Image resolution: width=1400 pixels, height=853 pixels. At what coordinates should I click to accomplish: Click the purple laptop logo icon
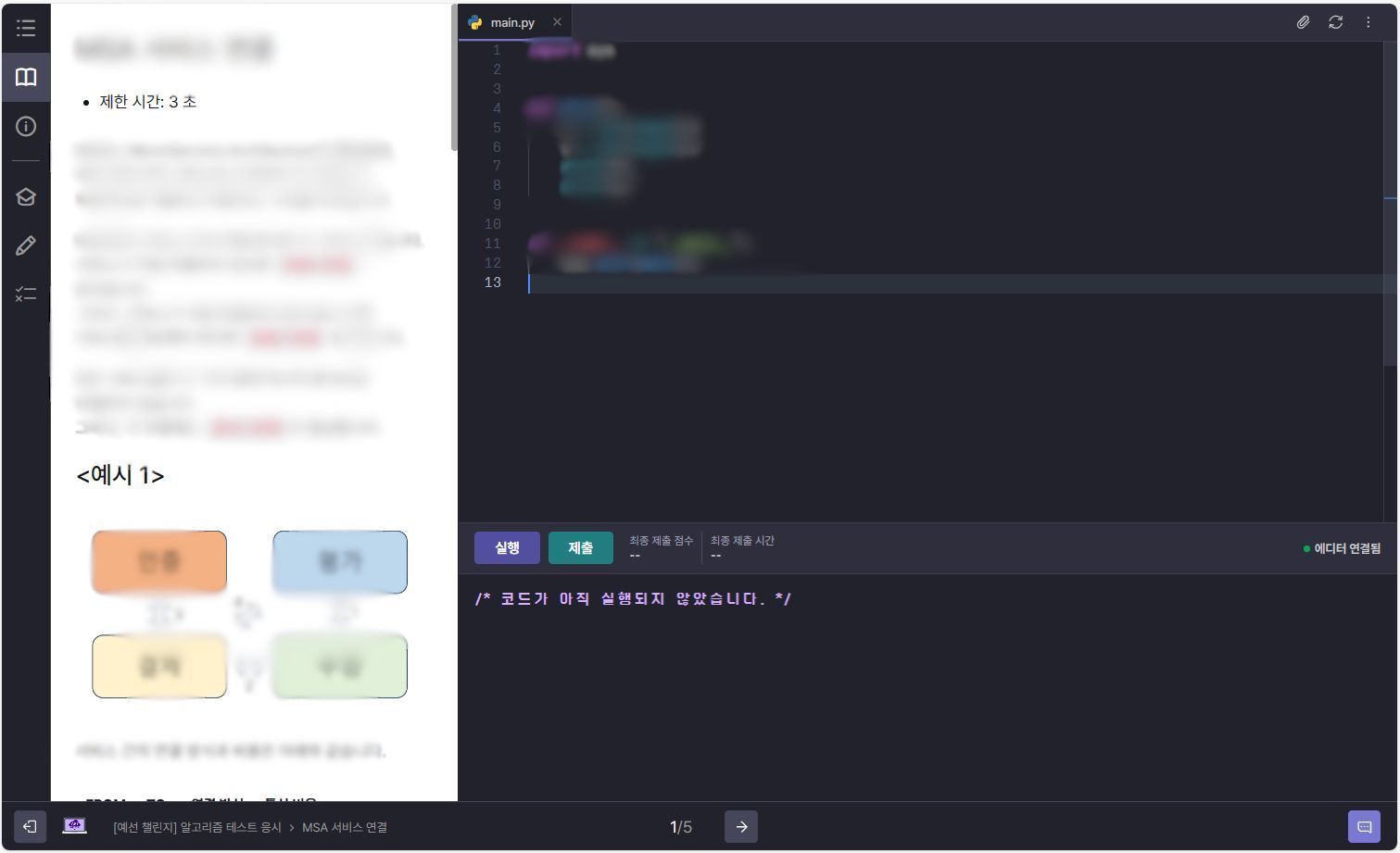[74, 825]
